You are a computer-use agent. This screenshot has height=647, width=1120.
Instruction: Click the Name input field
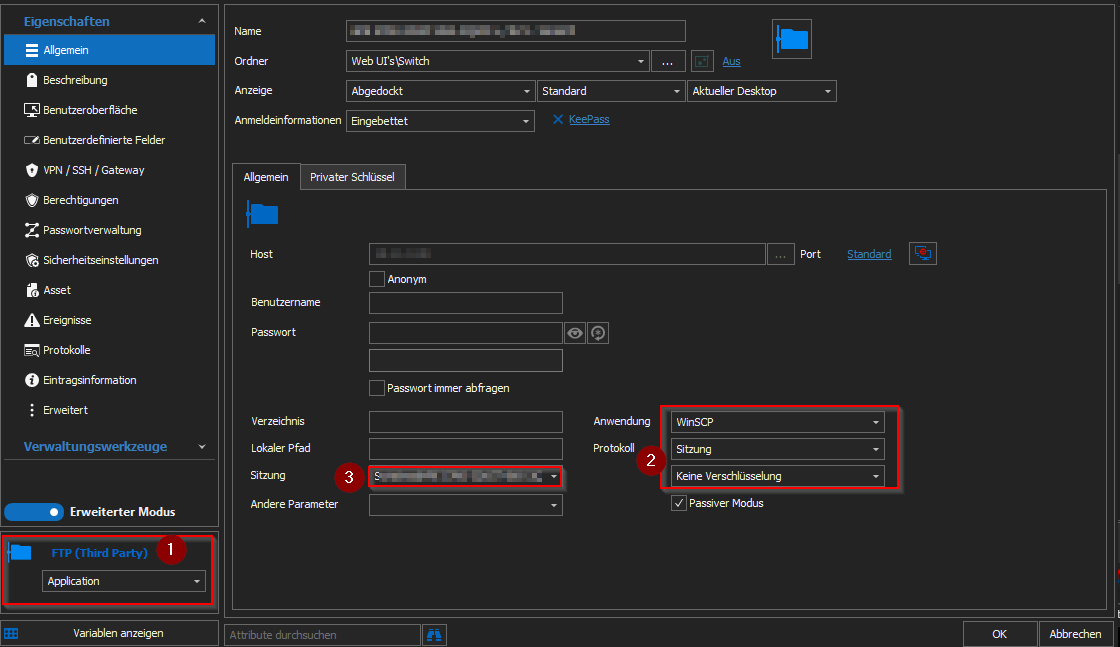click(x=516, y=31)
